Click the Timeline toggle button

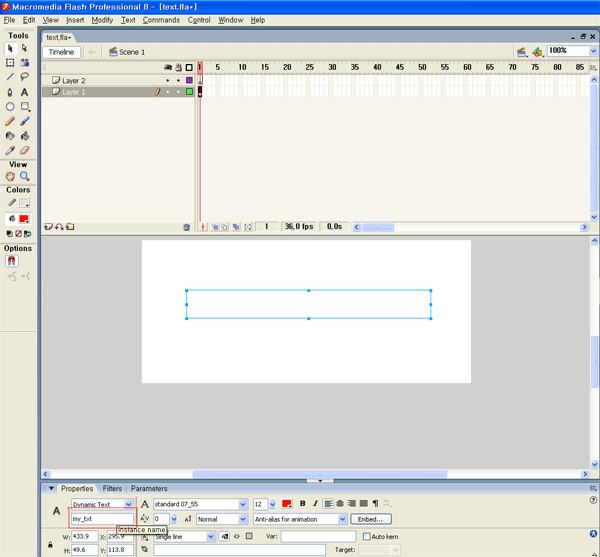point(61,52)
